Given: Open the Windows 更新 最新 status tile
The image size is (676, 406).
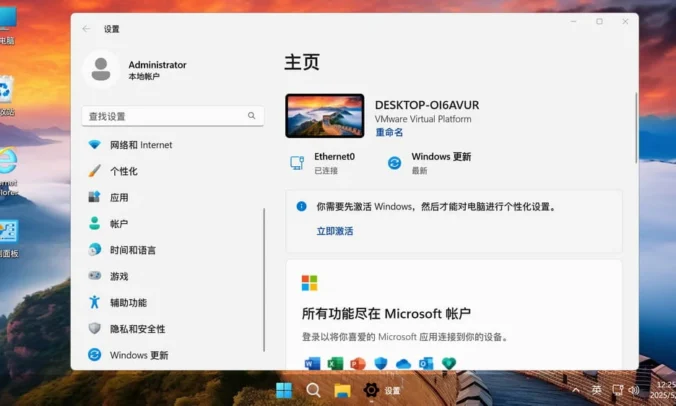Looking at the screenshot, I should coord(429,163).
